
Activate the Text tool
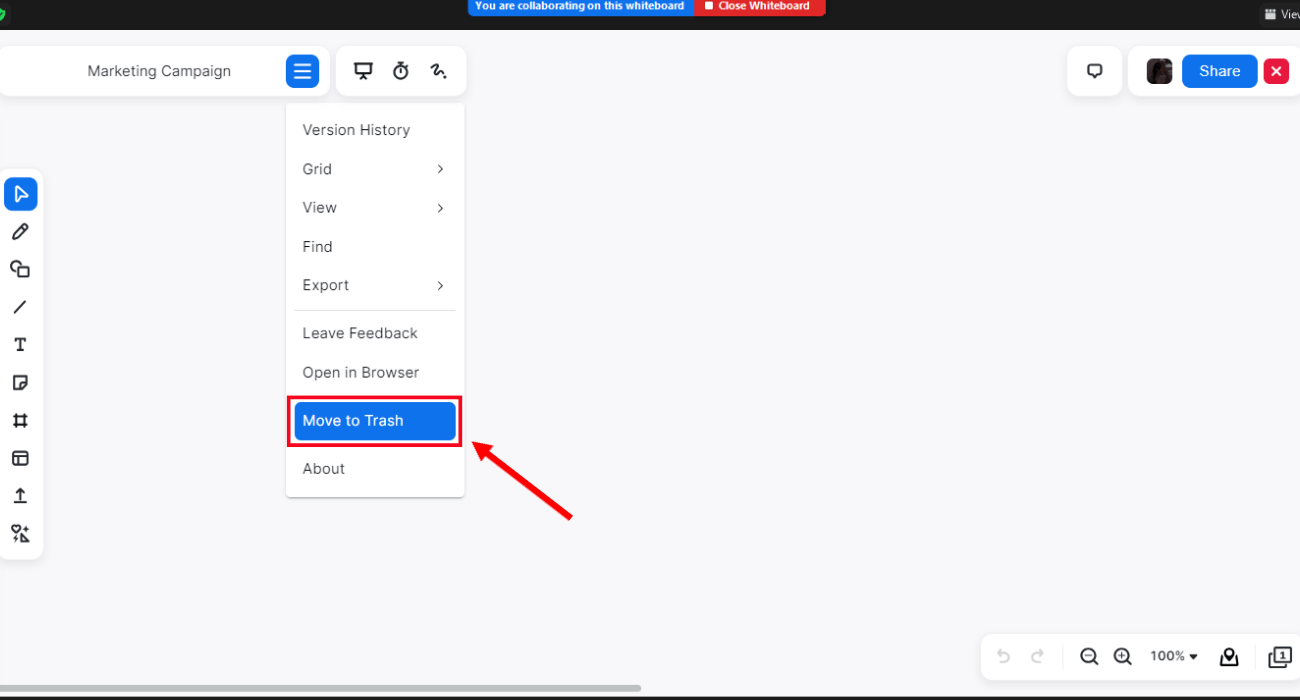click(x=20, y=345)
